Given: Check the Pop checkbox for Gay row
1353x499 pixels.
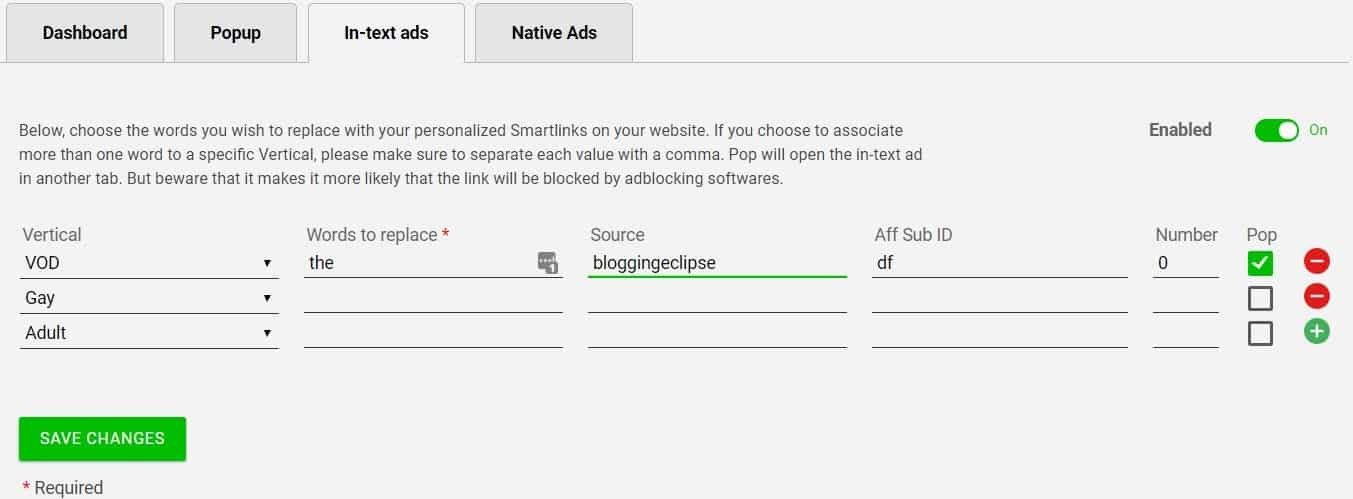Looking at the screenshot, I should click(x=1260, y=298).
